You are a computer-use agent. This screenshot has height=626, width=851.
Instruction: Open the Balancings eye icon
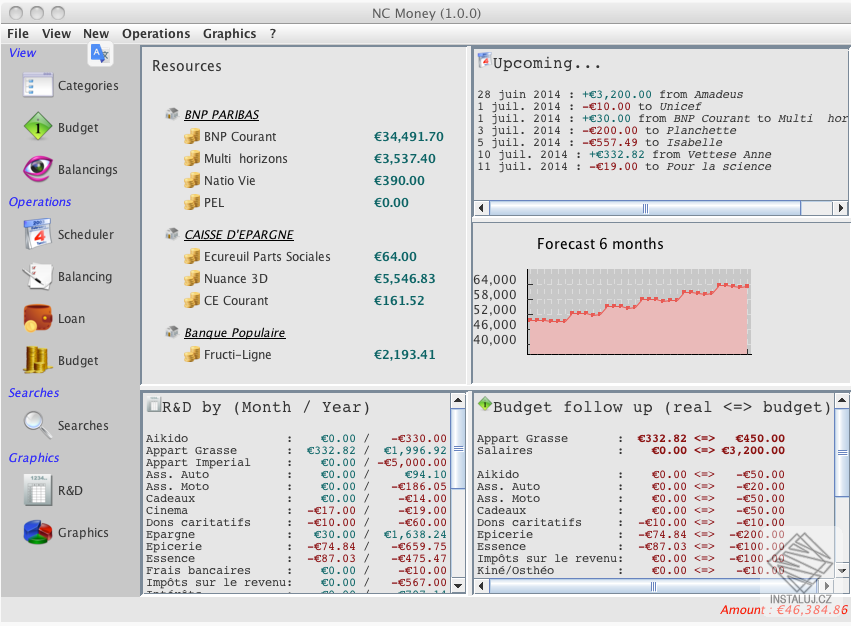[37, 169]
